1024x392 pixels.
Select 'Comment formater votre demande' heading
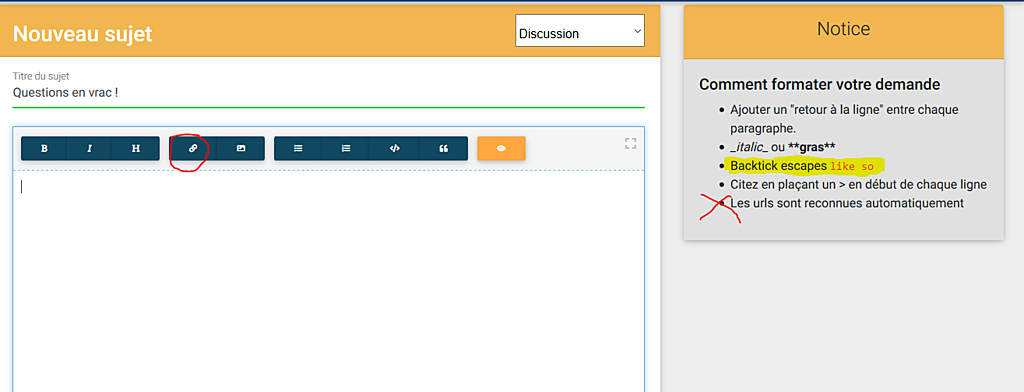[x=820, y=84]
